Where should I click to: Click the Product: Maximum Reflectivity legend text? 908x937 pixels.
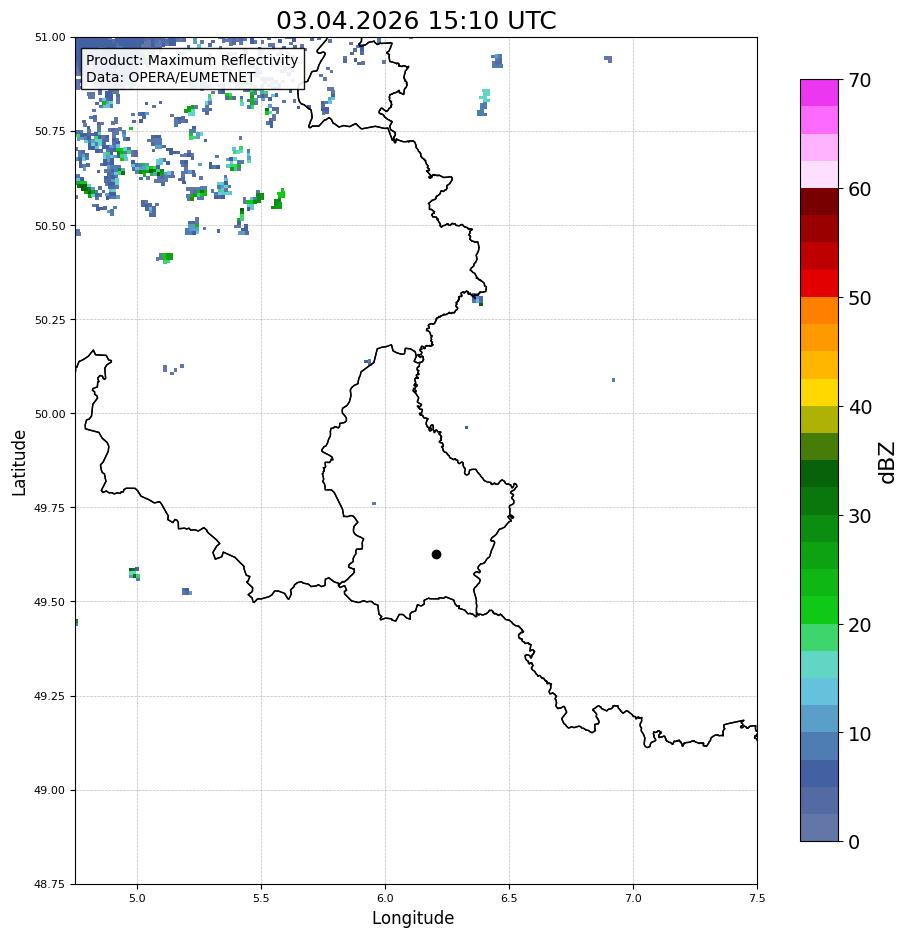coord(192,60)
